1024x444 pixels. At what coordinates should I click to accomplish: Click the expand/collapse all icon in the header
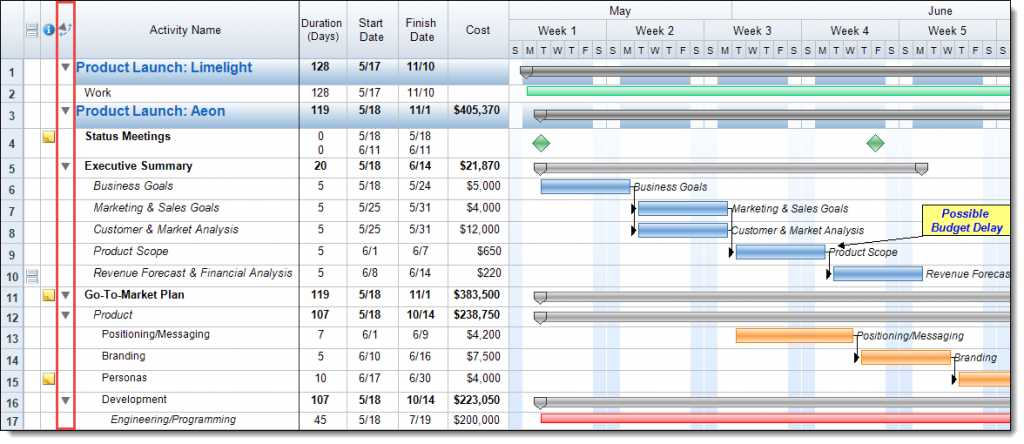pyautogui.click(x=66, y=30)
